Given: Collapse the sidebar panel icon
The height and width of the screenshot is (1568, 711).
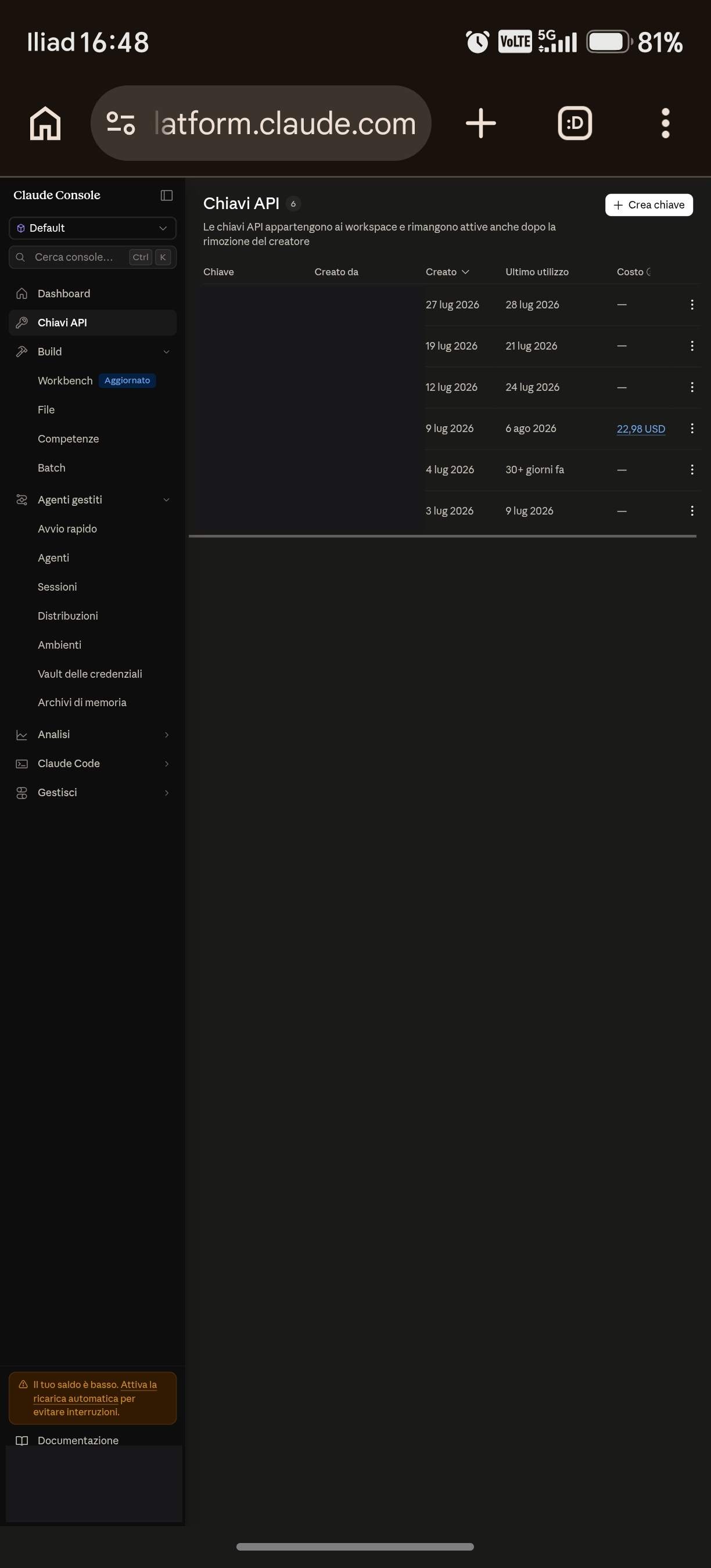Looking at the screenshot, I should (166, 195).
